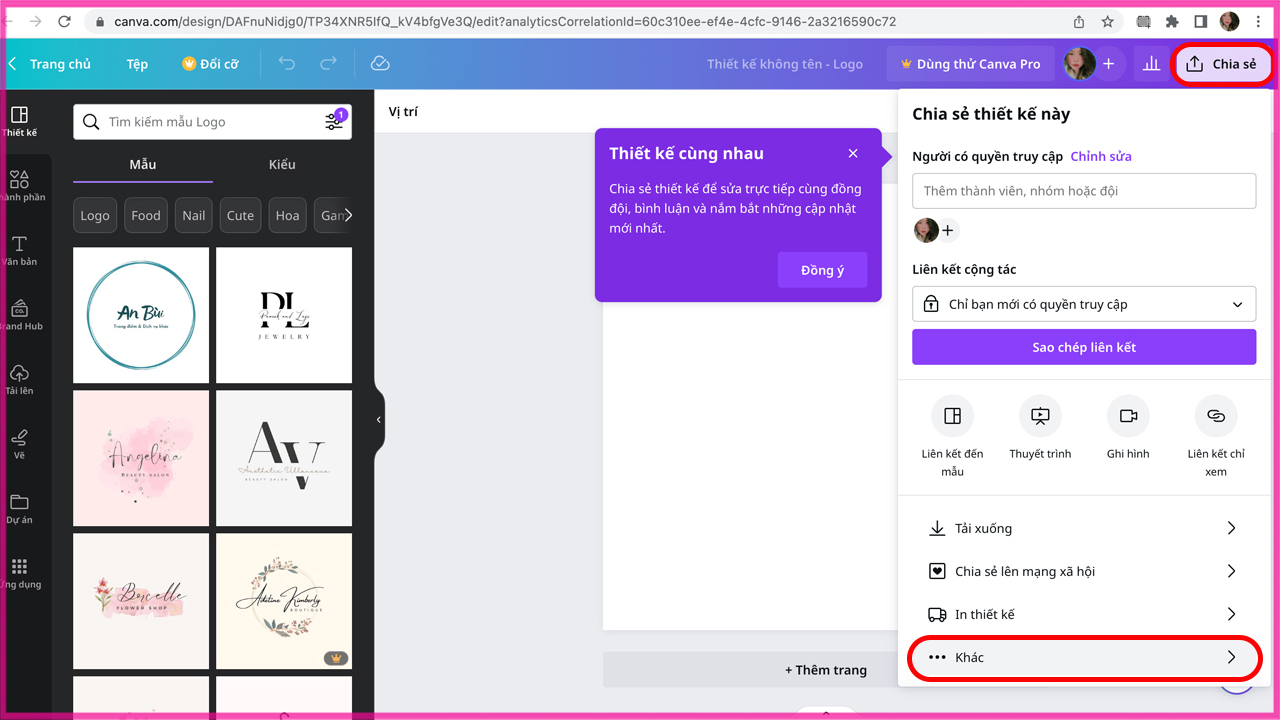Click the Chỉnh sửa edit access link
This screenshot has width=1280, height=720.
[1101, 156]
